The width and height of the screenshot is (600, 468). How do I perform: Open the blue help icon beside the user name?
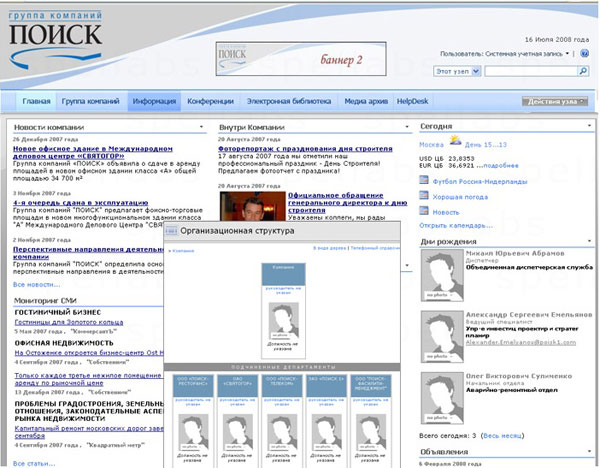[584, 54]
